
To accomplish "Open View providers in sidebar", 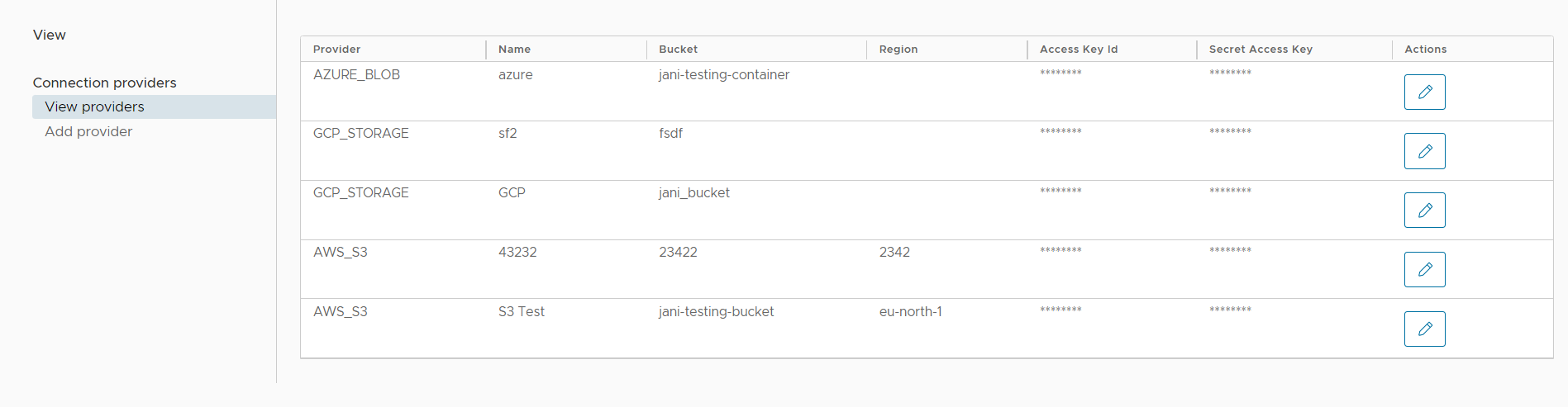I will click(x=94, y=106).
